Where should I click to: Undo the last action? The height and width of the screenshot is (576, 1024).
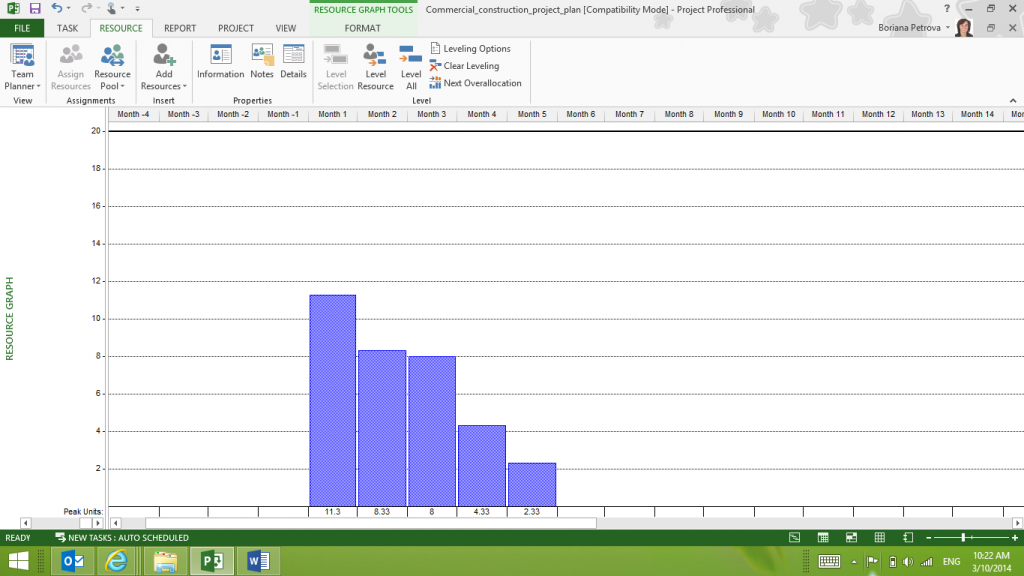[x=57, y=8]
